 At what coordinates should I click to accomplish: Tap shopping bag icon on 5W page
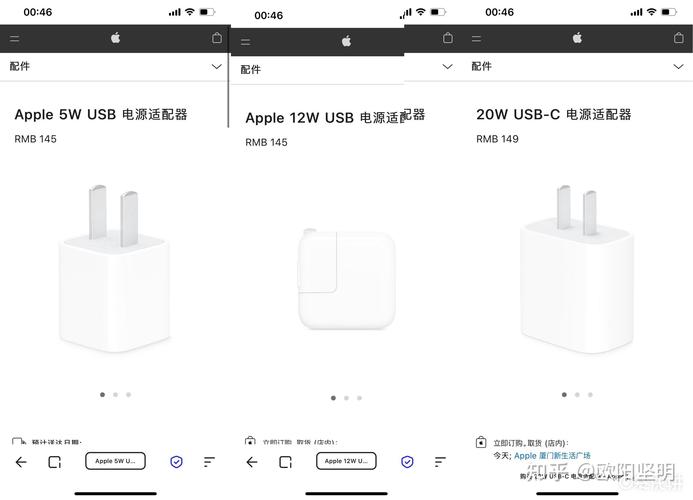(x=217, y=38)
